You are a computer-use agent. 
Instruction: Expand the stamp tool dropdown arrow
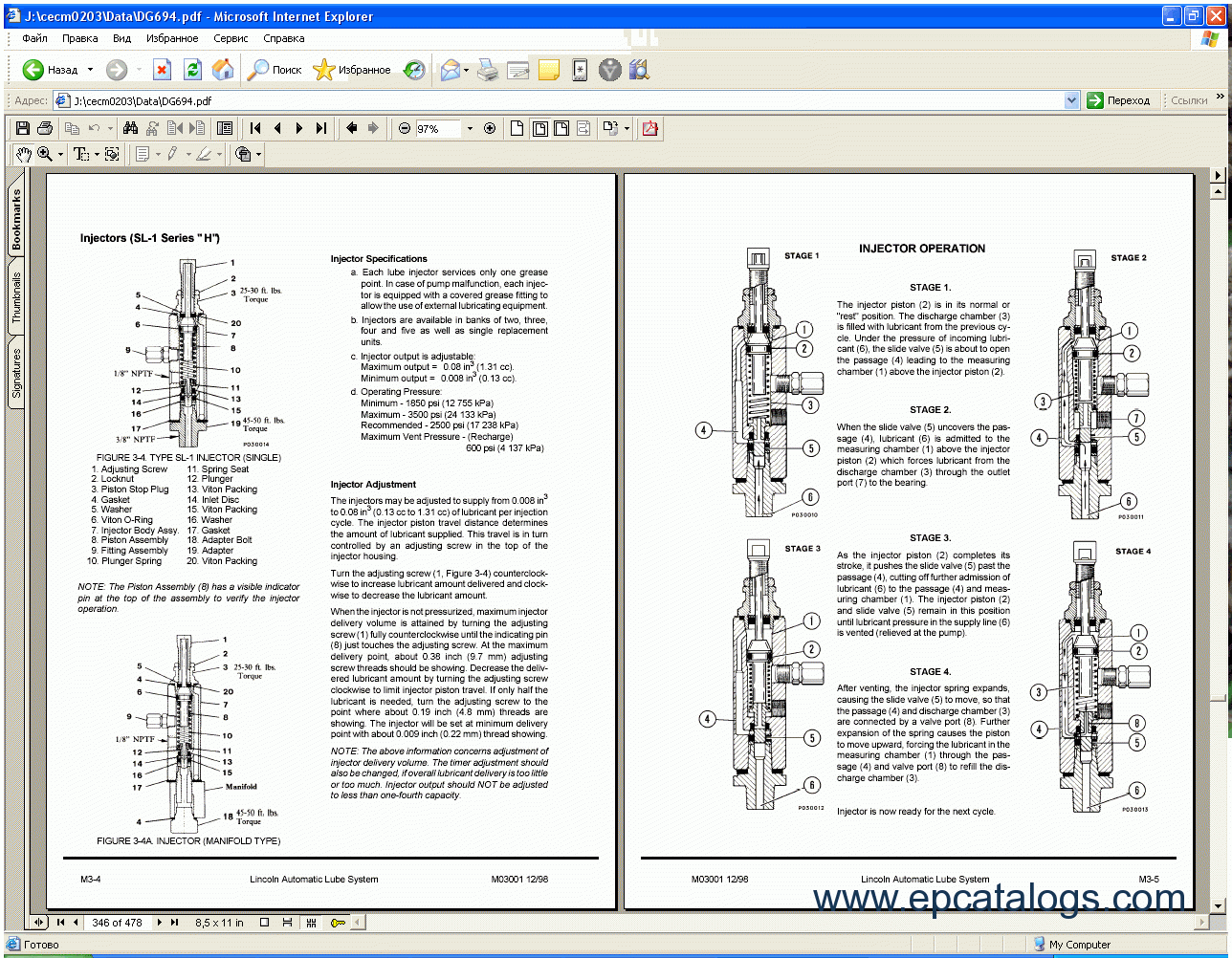point(258,154)
